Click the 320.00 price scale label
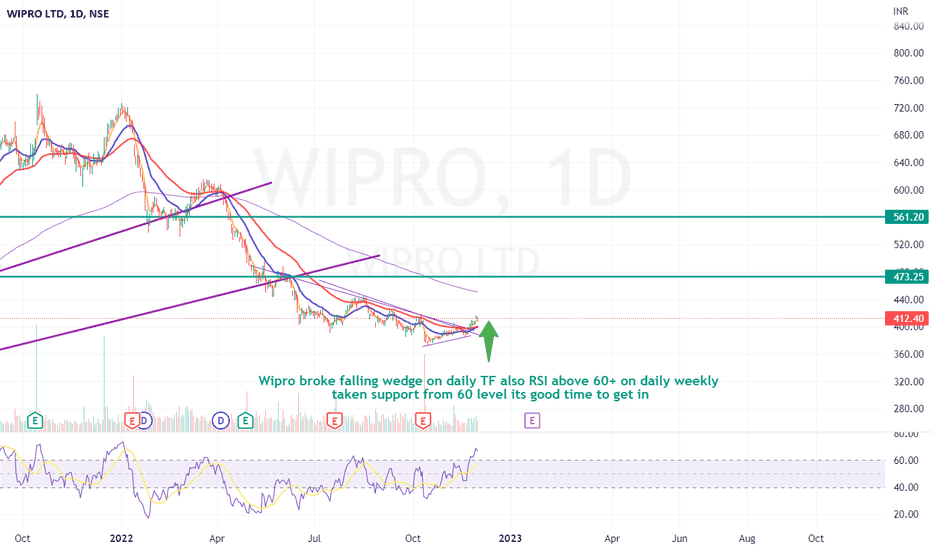The height and width of the screenshot is (550, 932). point(909,381)
